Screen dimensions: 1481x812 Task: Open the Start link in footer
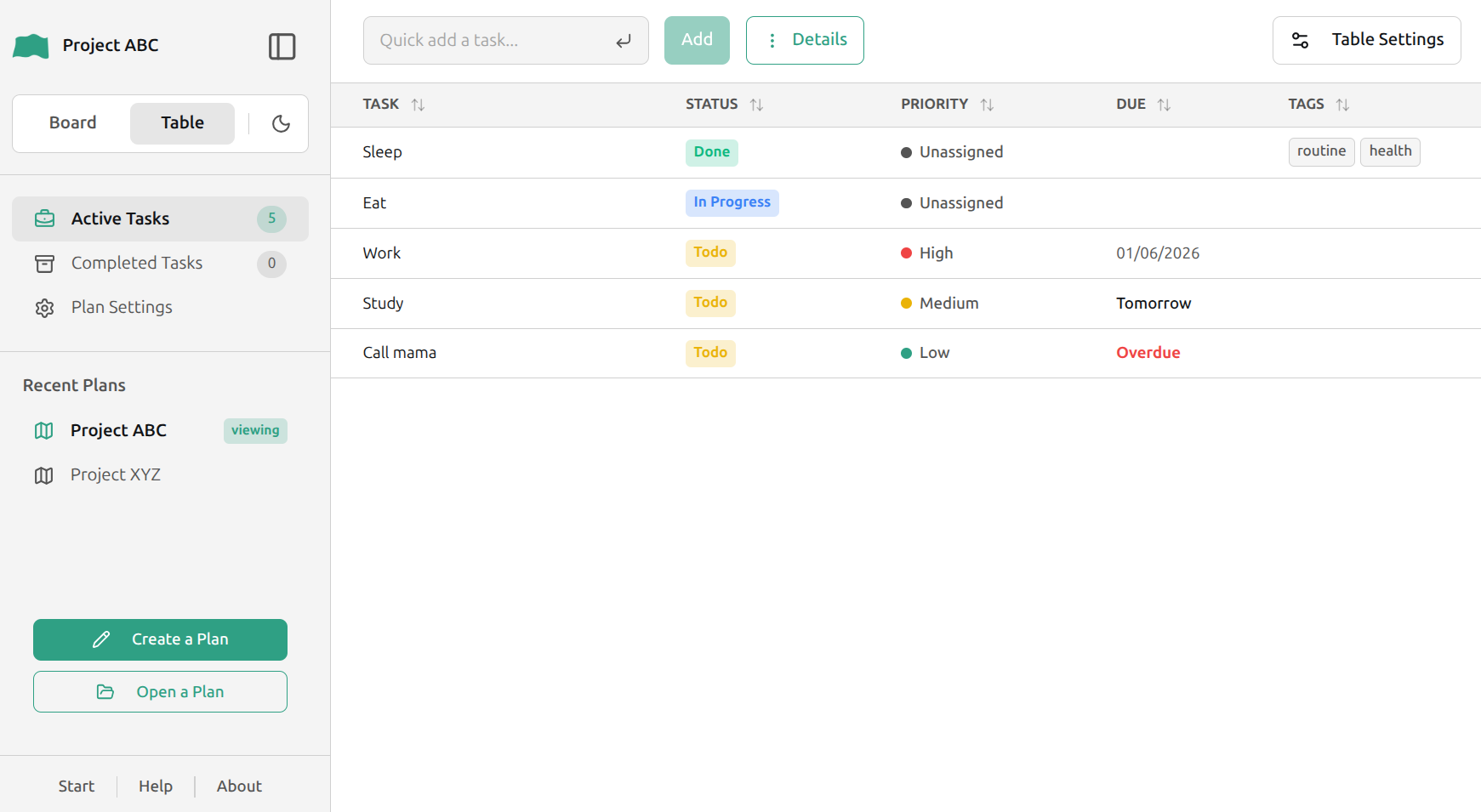[77, 786]
